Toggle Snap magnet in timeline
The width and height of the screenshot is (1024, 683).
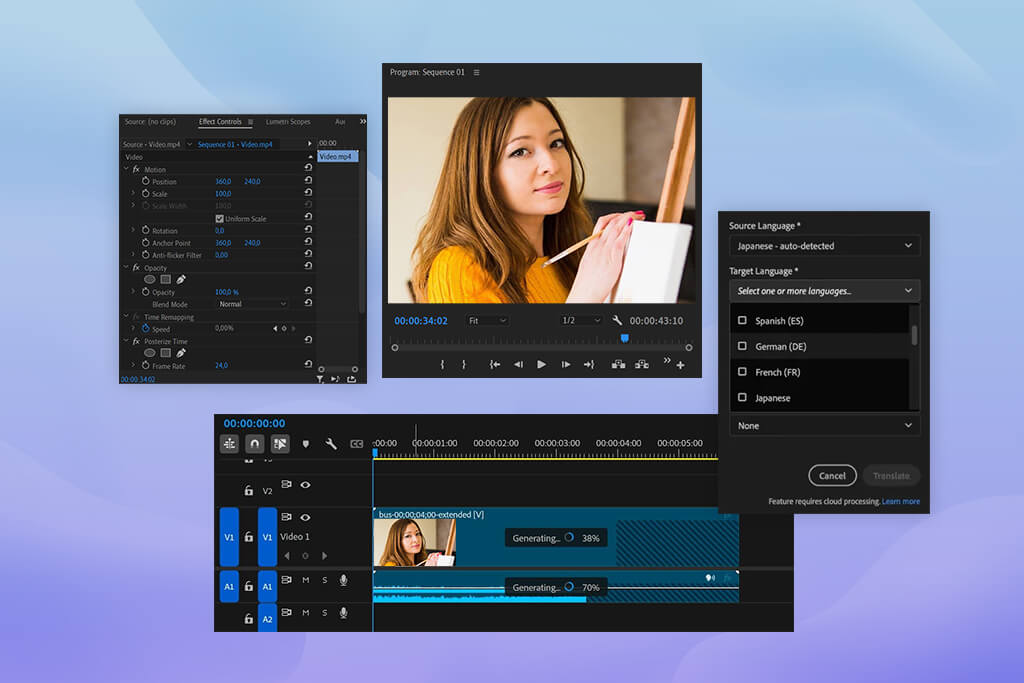click(x=255, y=444)
